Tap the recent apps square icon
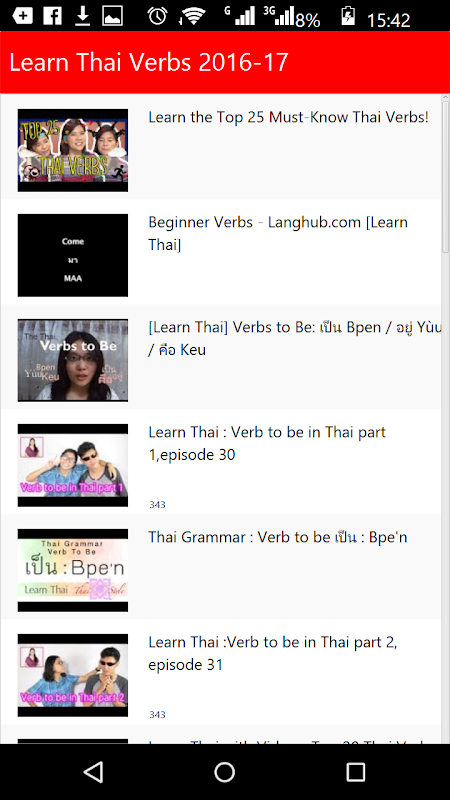 pyautogui.click(x=356, y=772)
